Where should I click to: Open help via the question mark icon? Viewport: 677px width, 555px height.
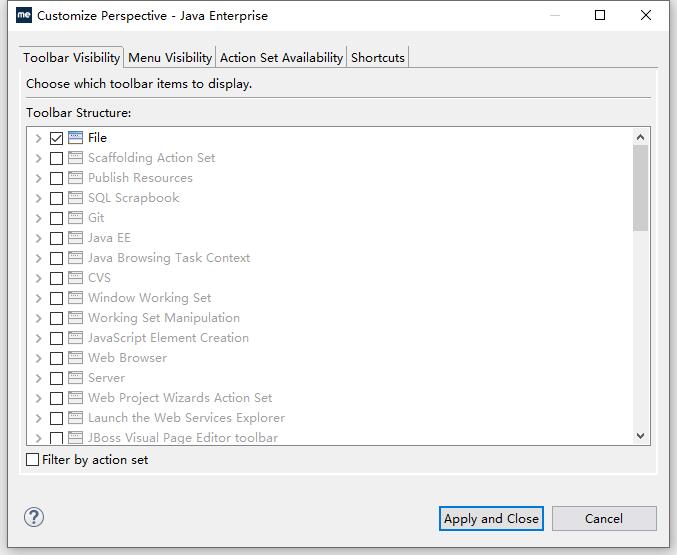pos(34,517)
